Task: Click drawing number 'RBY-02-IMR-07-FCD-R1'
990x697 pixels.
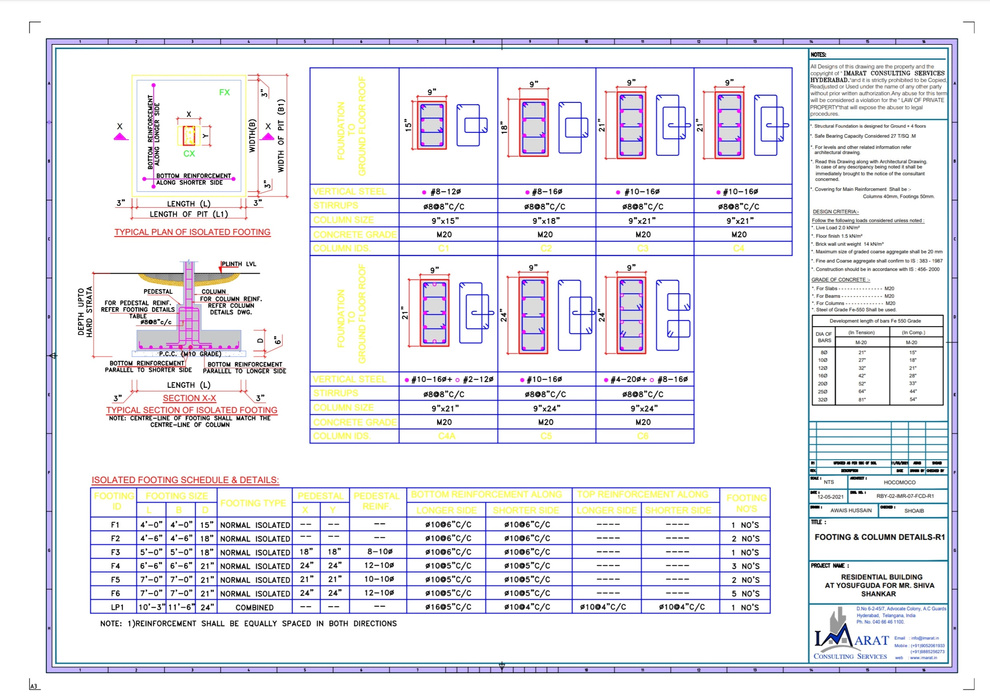Action: (905, 496)
